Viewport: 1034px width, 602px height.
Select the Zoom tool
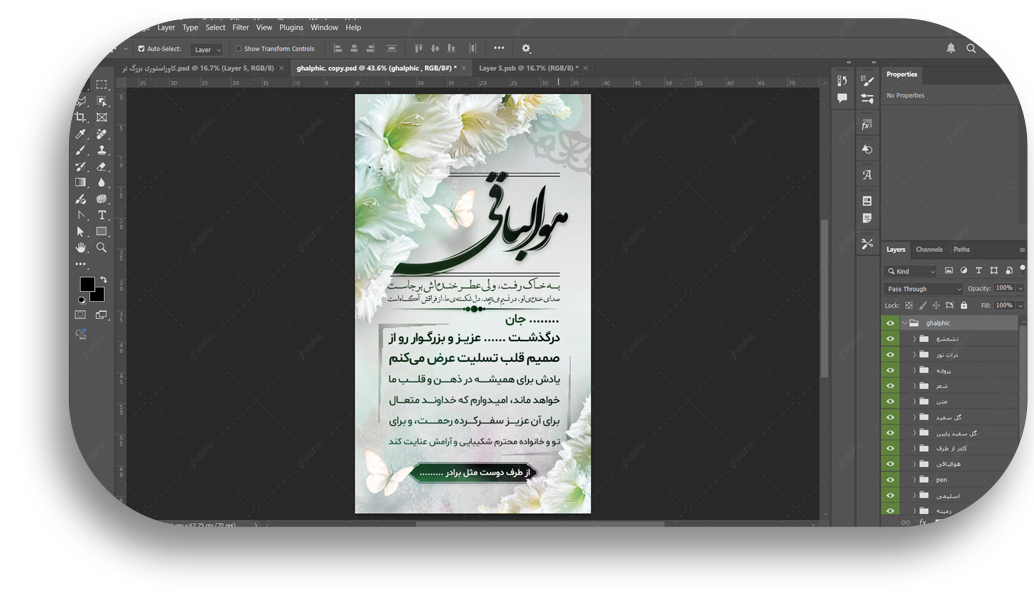point(102,247)
